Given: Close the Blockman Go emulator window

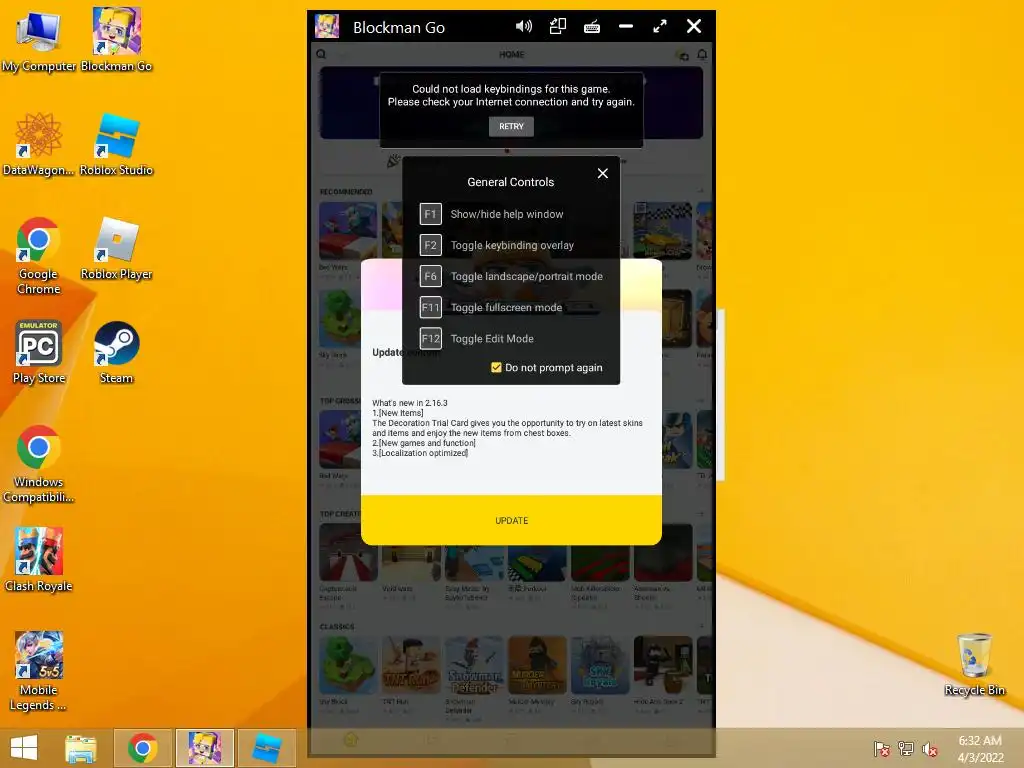Looking at the screenshot, I should pos(694,26).
